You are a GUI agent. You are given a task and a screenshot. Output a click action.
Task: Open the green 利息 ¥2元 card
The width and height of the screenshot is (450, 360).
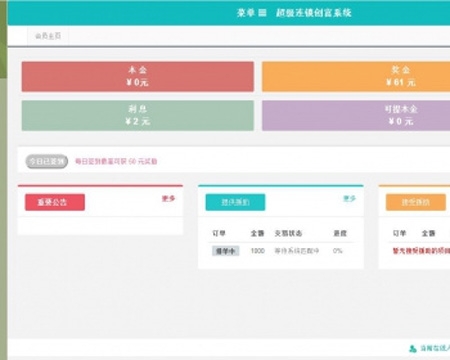click(138, 115)
